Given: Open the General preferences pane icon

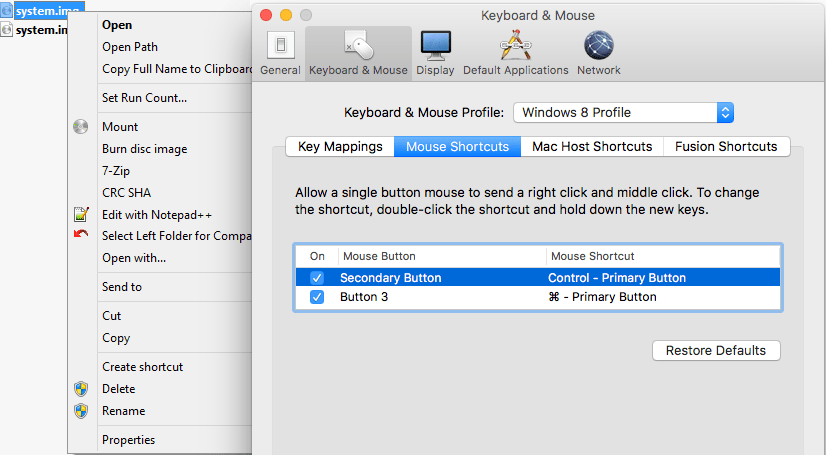Looking at the screenshot, I should click(280, 46).
